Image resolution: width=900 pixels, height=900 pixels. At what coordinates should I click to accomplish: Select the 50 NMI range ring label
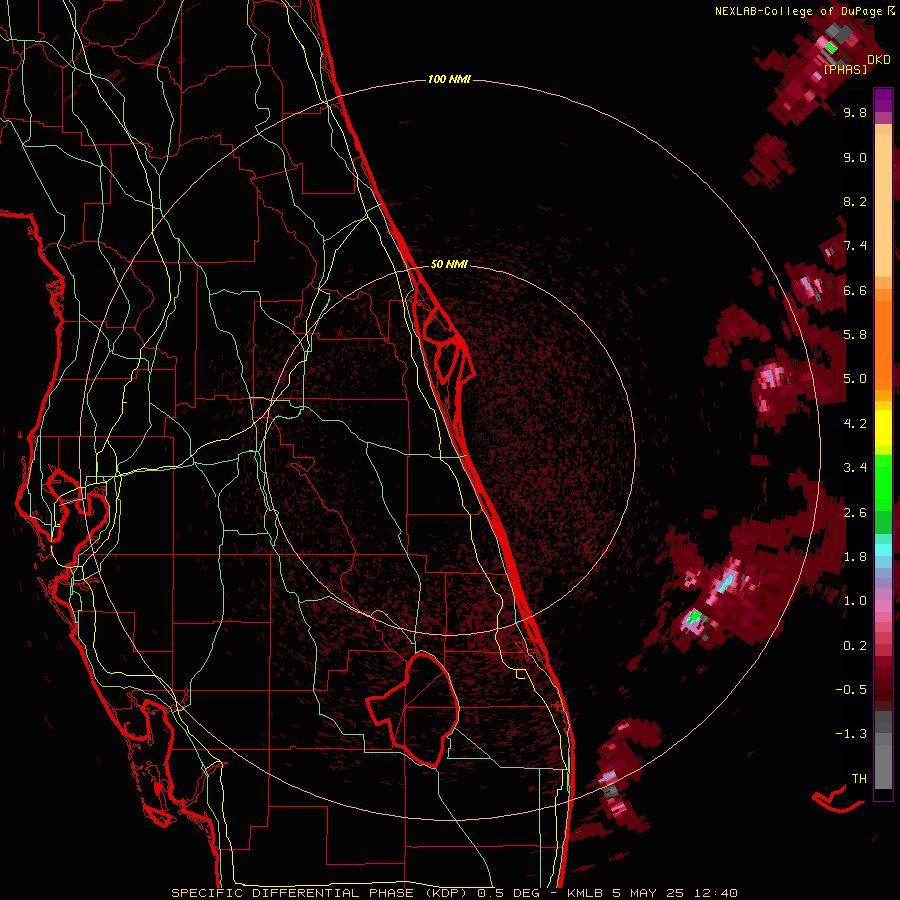pyautogui.click(x=449, y=264)
